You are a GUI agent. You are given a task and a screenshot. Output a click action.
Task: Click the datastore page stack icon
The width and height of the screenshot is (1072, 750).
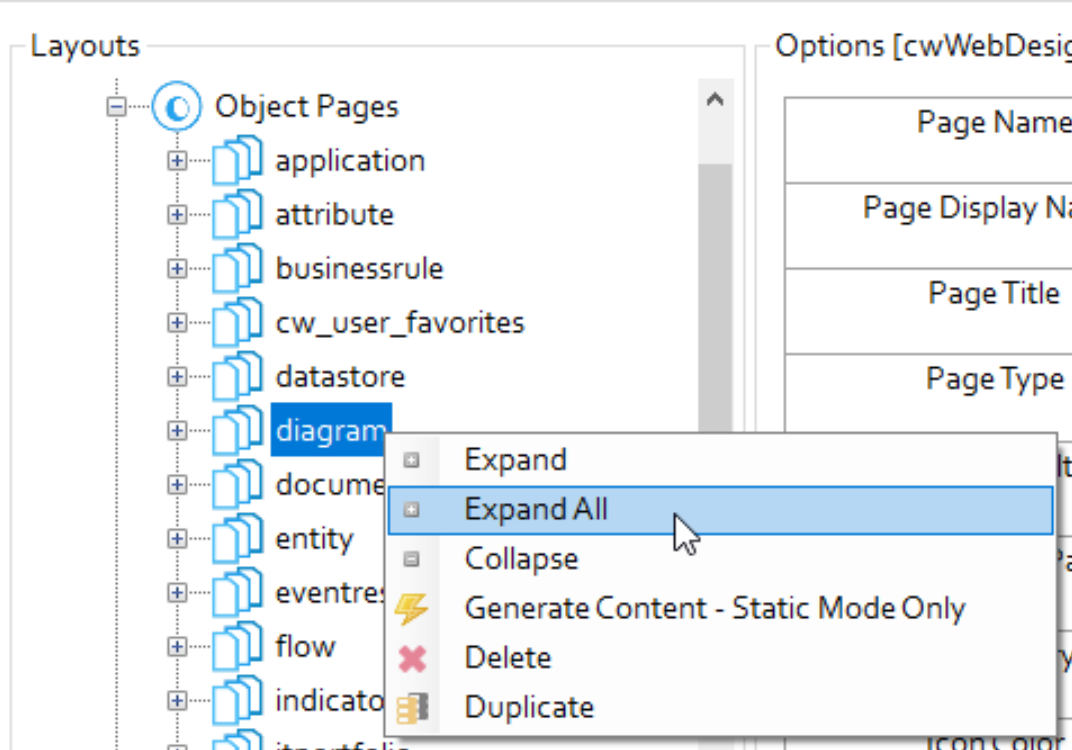click(238, 377)
